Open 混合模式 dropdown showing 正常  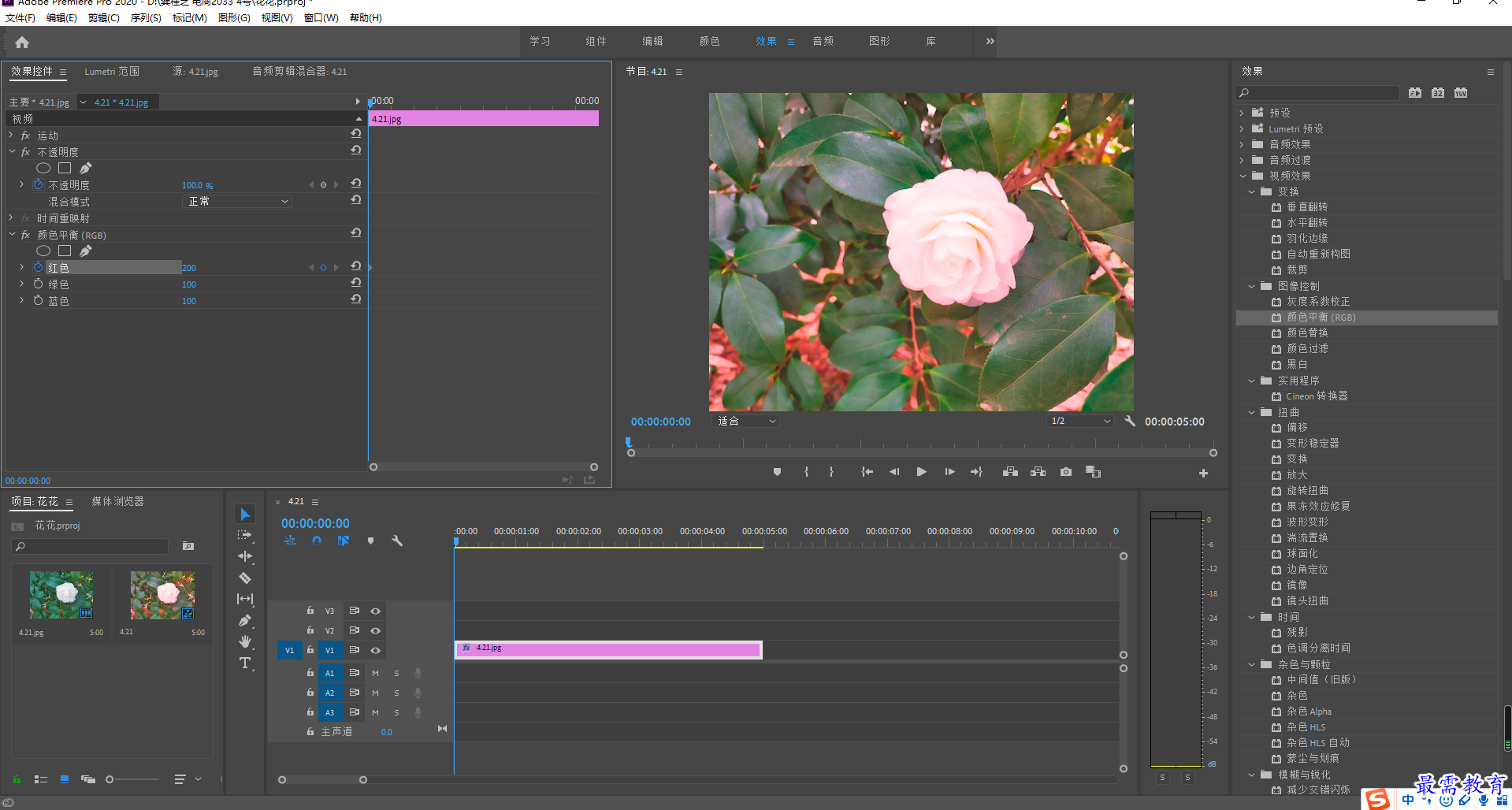pyautogui.click(x=238, y=202)
